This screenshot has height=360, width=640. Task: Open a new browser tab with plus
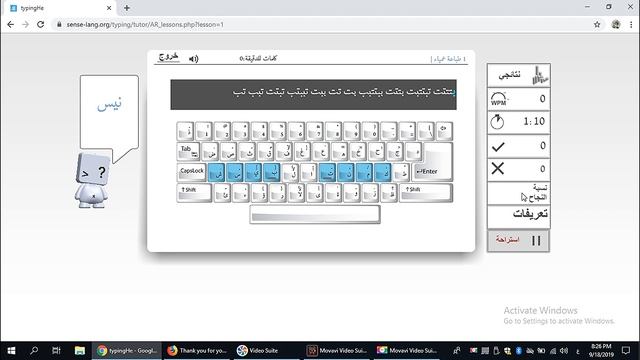pyautogui.click(x=127, y=8)
